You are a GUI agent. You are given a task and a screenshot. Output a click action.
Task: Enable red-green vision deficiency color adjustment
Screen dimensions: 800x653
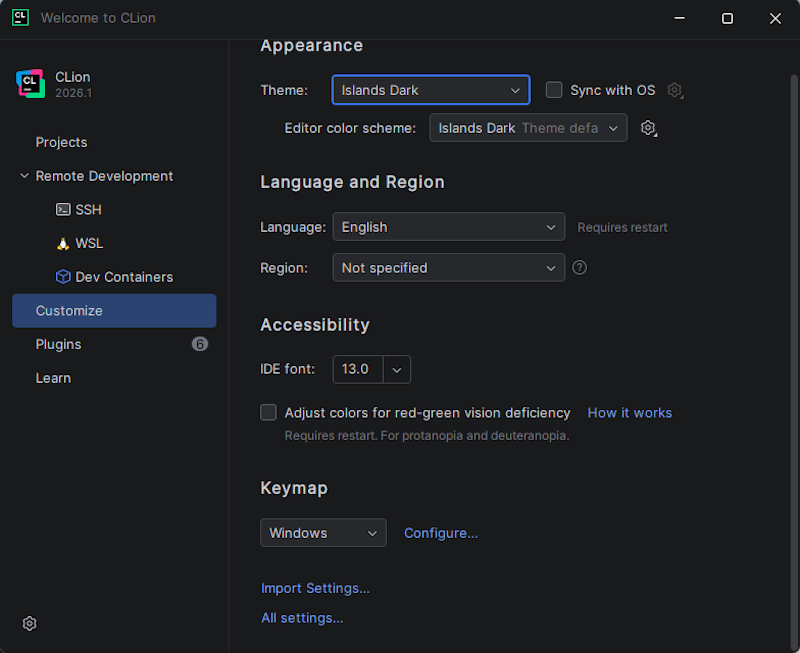(268, 412)
